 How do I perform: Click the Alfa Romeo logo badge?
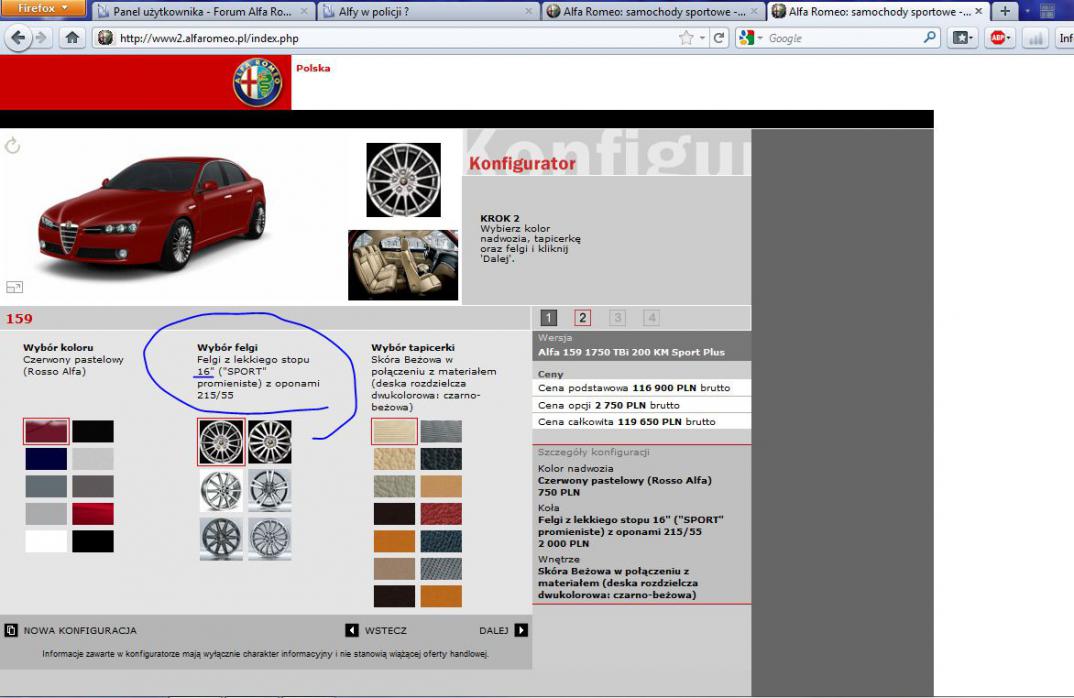pyautogui.click(x=258, y=82)
